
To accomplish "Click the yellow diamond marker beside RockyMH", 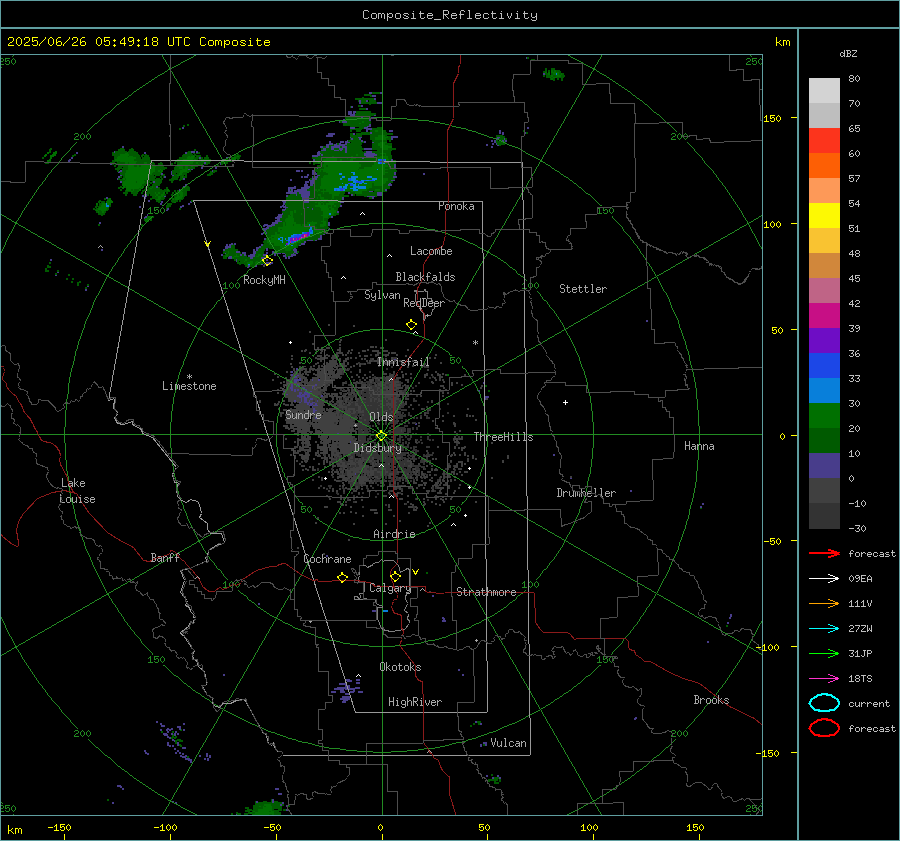I will 267,261.
